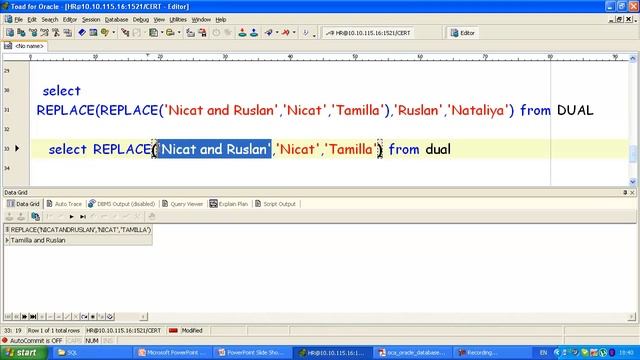This screenshot has width=640, height=360.
Task: Click the line 33 gutter arrow marker
Action: (x=17, y=148)
